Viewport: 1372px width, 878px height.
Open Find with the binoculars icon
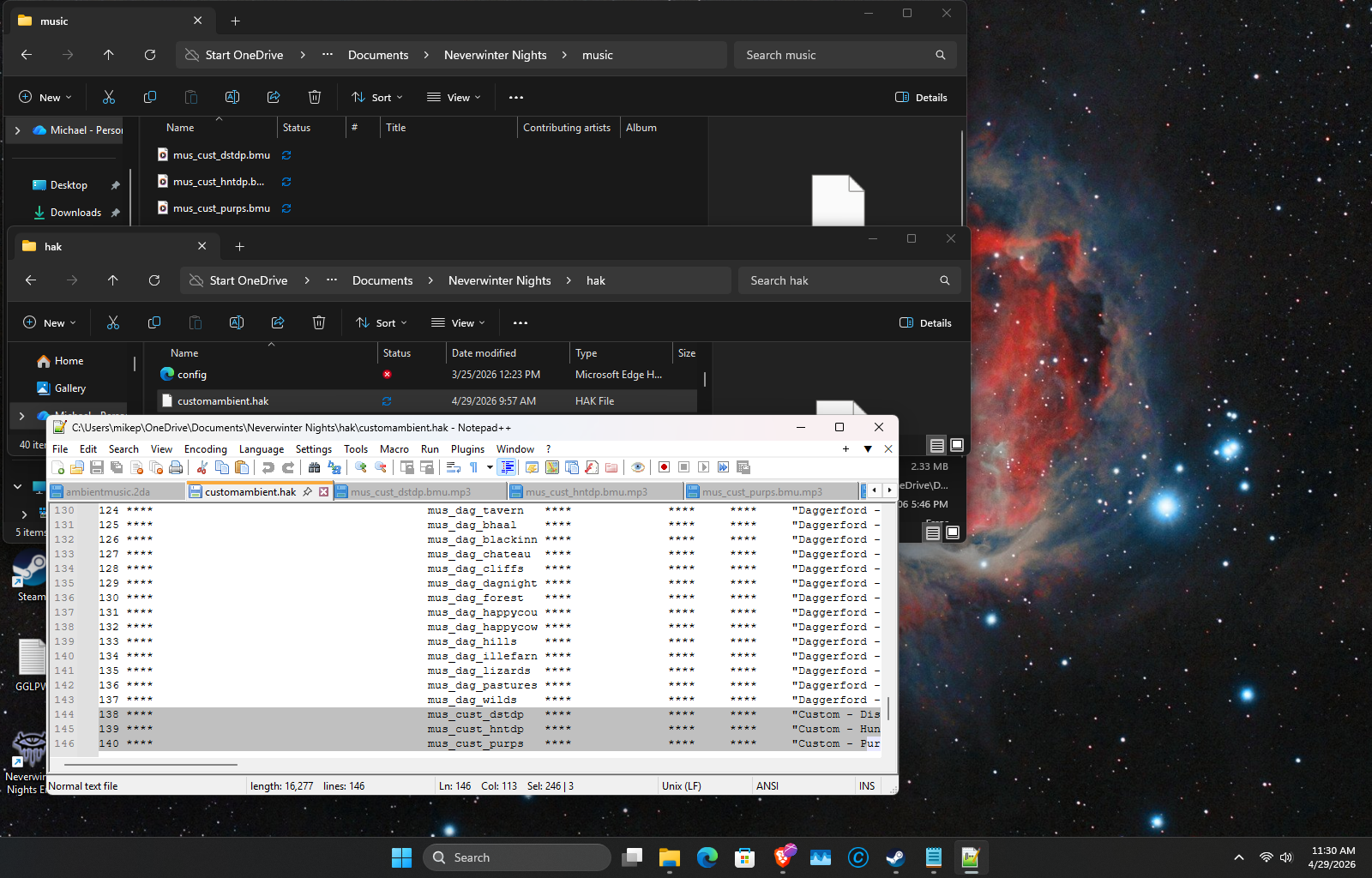coord(315,467)
